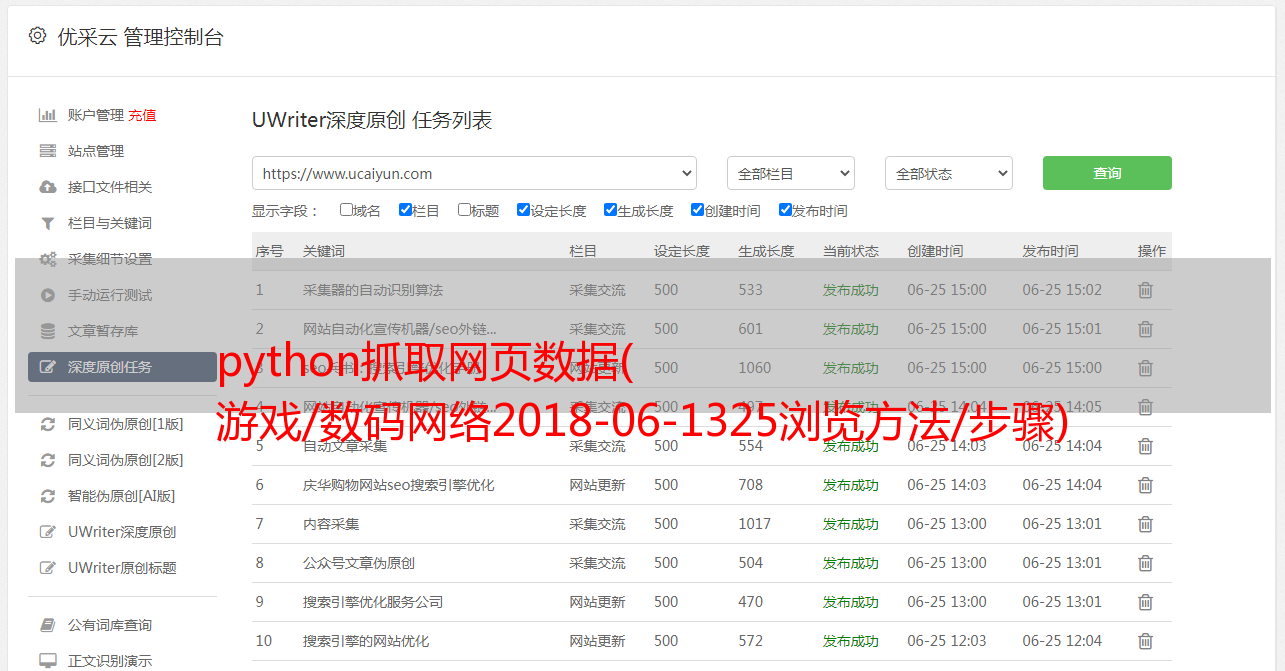Click the 06-25 12:04 publish time
1285x671 pixels.
click(1062, 641)
